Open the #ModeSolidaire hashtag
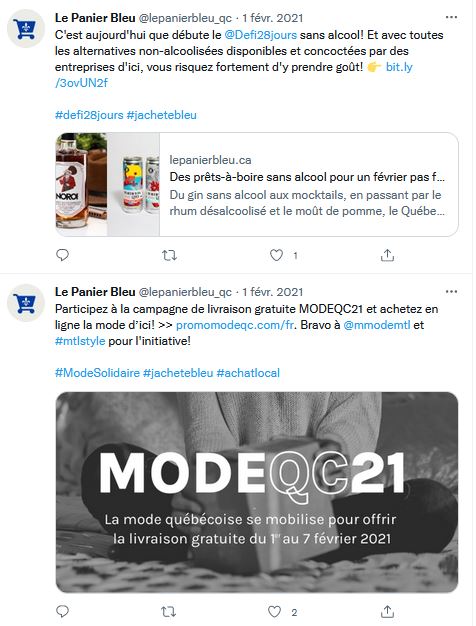 pyautogui.click(x=97, y=373)
